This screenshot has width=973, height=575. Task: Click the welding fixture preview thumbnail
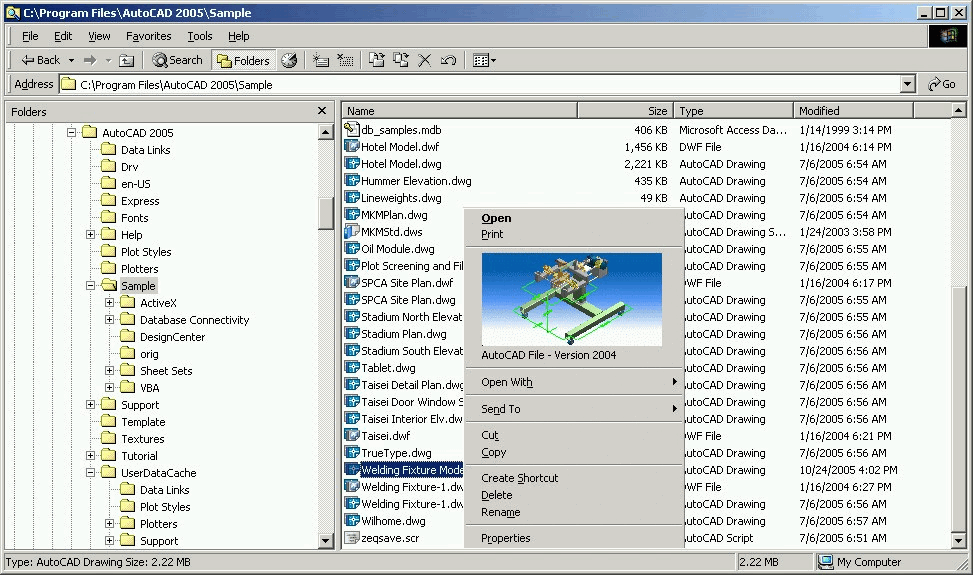[x=572, y=299]
